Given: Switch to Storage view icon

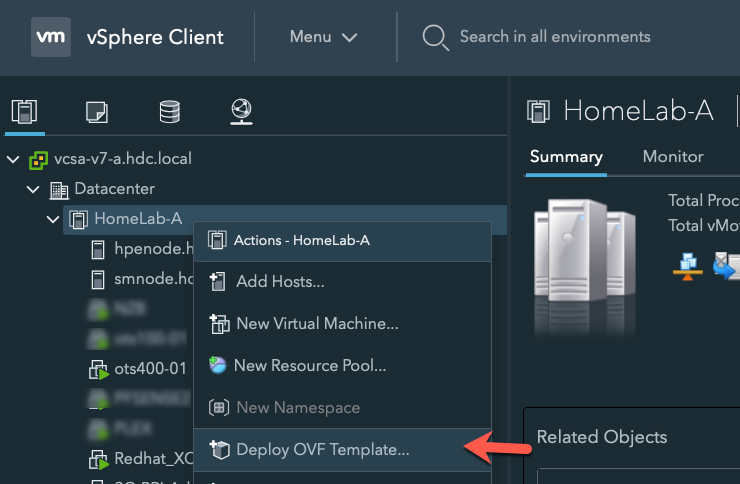Looking at the screenshot, I should point(169,112).
